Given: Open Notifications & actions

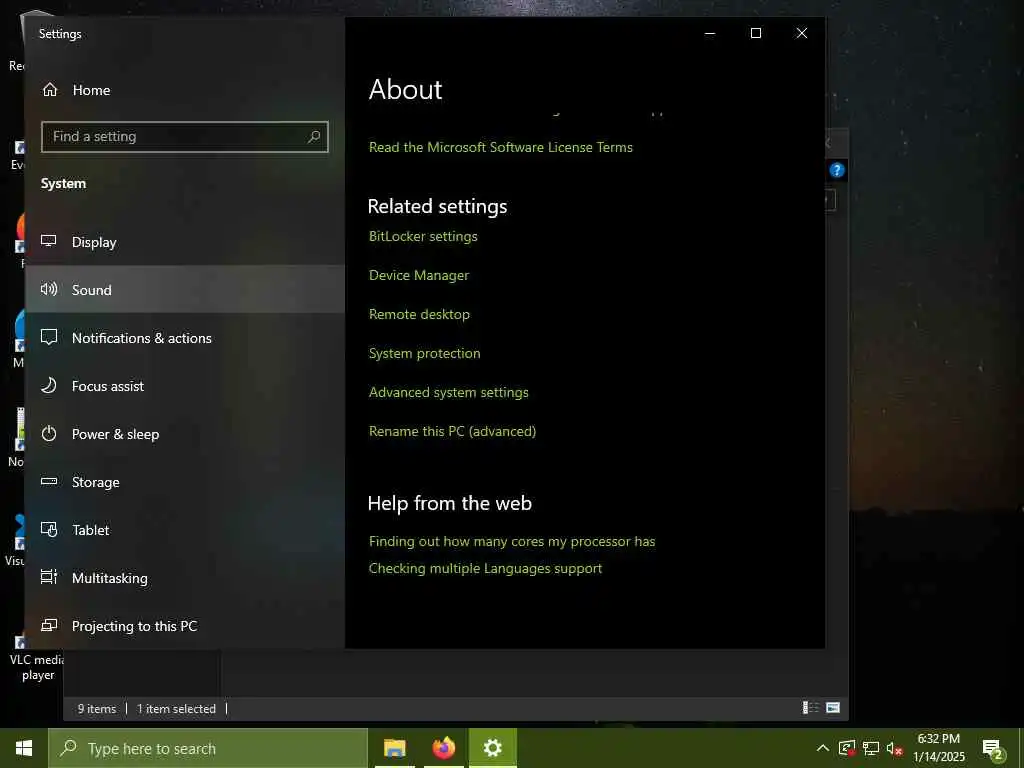Looking at the screenshot, I should pyautogui.click(x=185, y=338).
